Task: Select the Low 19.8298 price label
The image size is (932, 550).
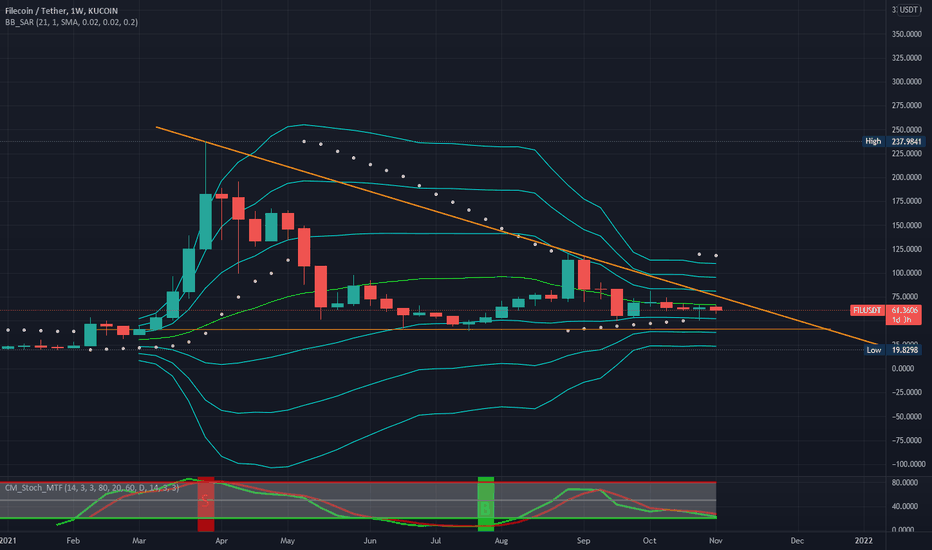Action: coord(893,350)
